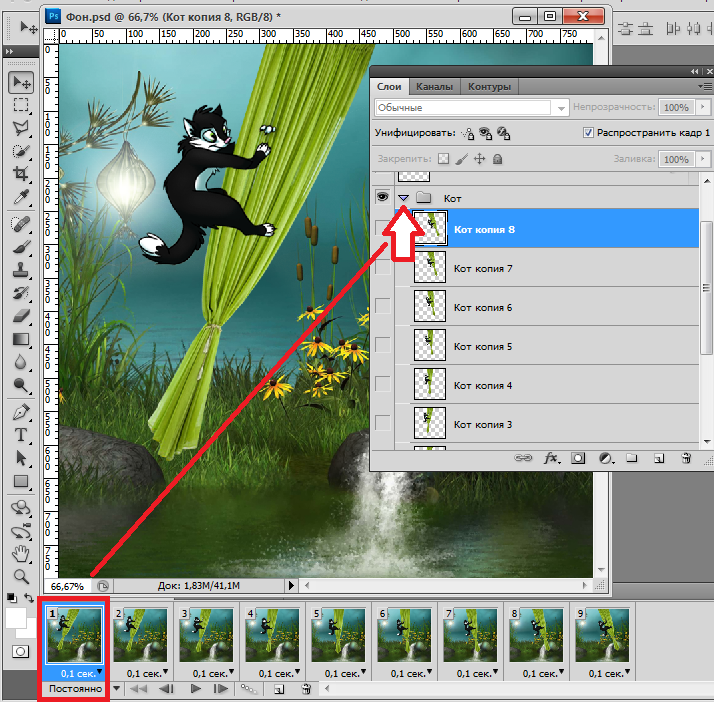Click the link layers icon
714x702 pixels.
(x=523, y=458)
